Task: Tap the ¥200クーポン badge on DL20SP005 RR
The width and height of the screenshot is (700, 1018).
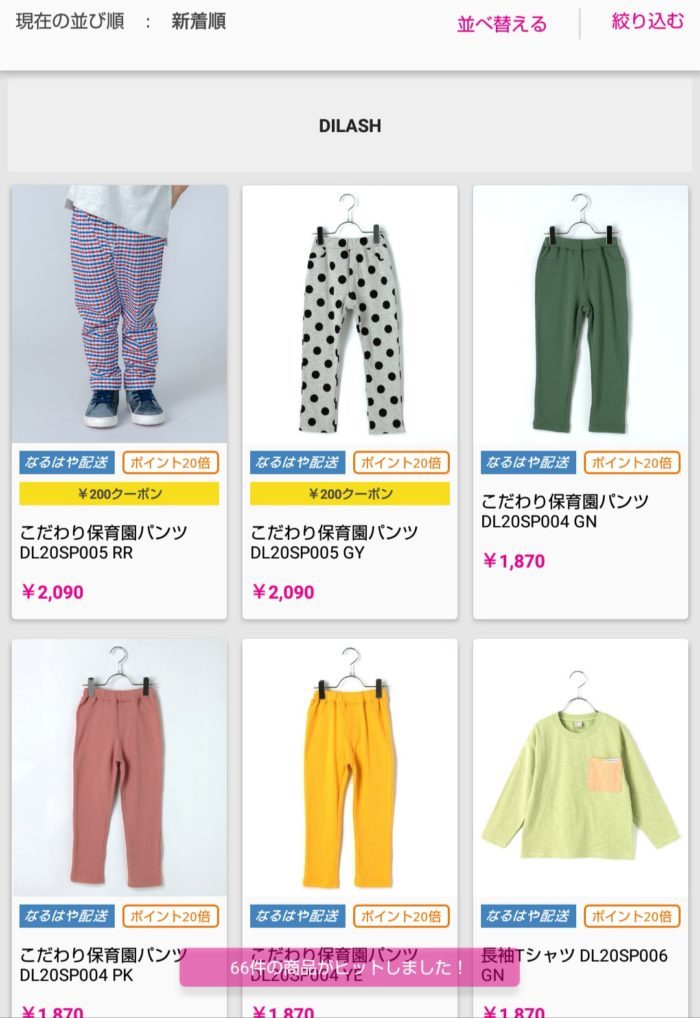Action: (119, 494)
